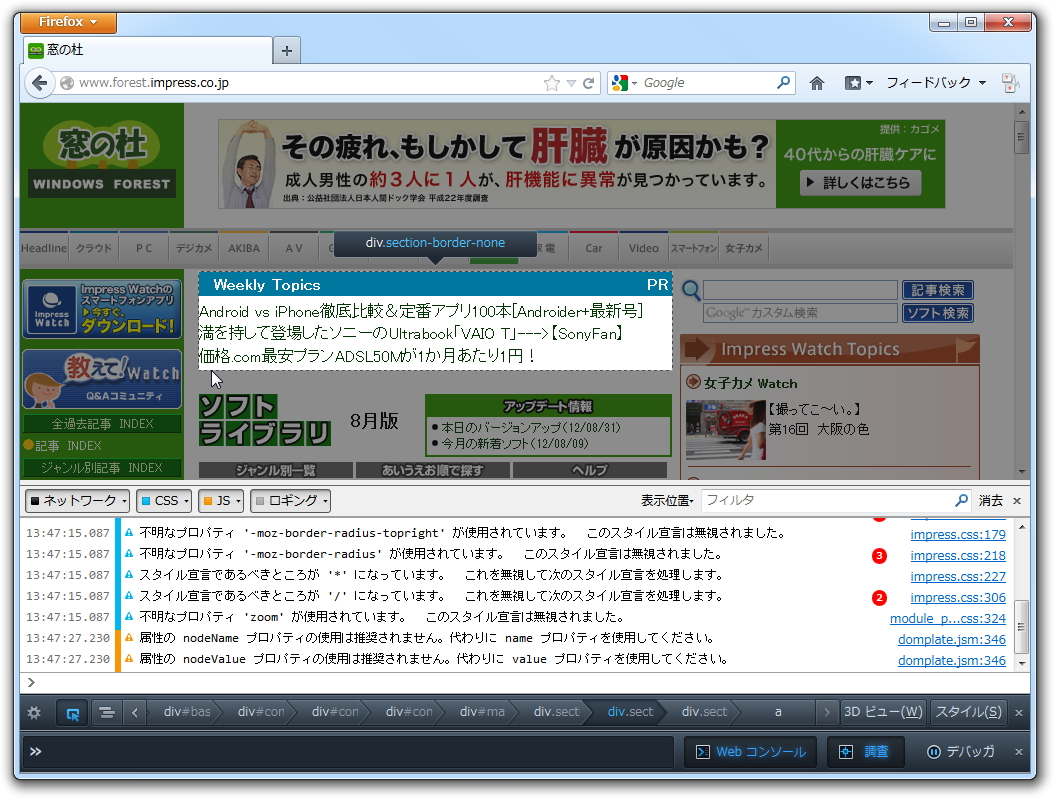Open the orange Firefox menu
The width and height of the screenshot is (1054, 799).
66,21
